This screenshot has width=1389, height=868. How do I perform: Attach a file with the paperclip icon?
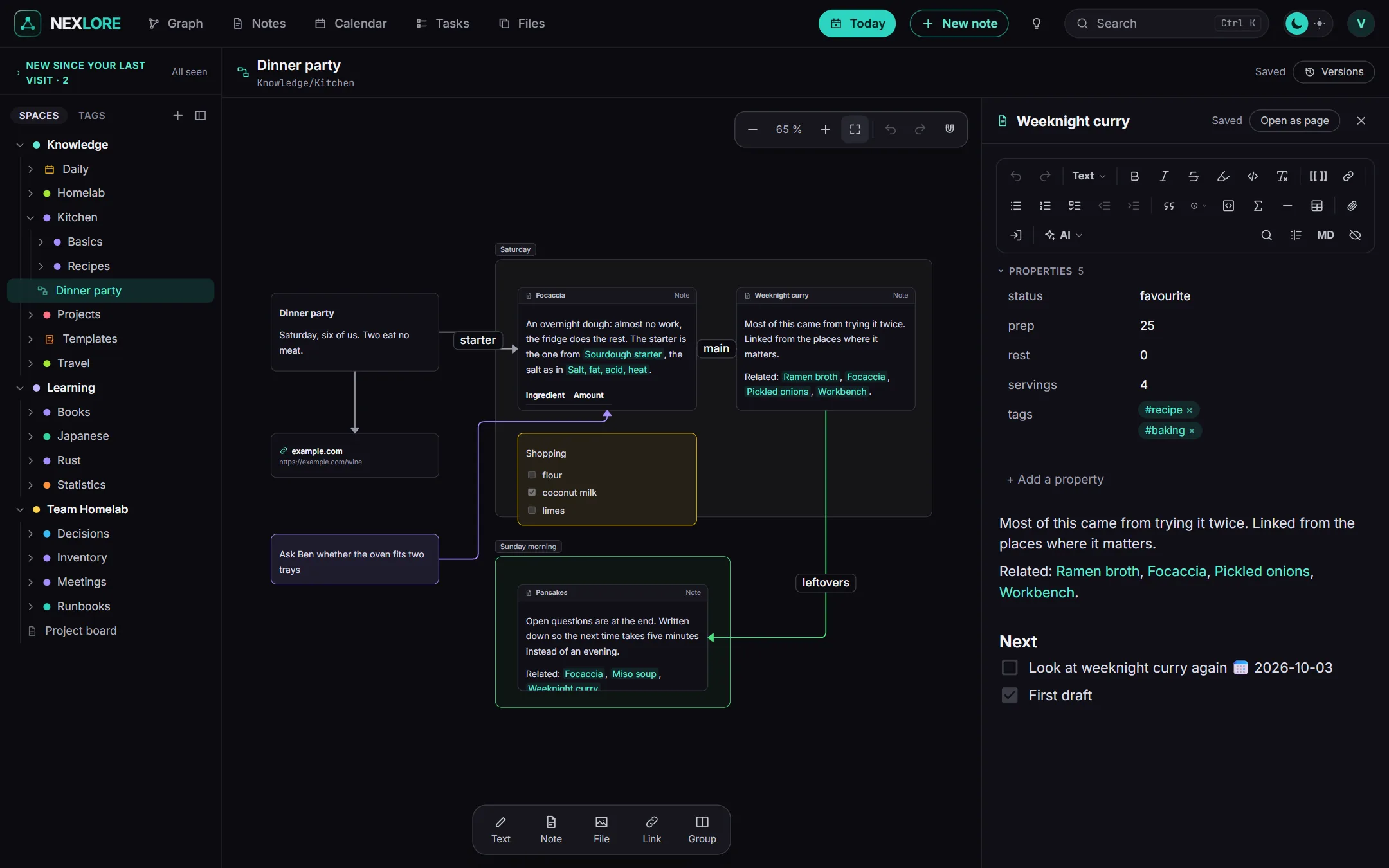point(1352,206)
